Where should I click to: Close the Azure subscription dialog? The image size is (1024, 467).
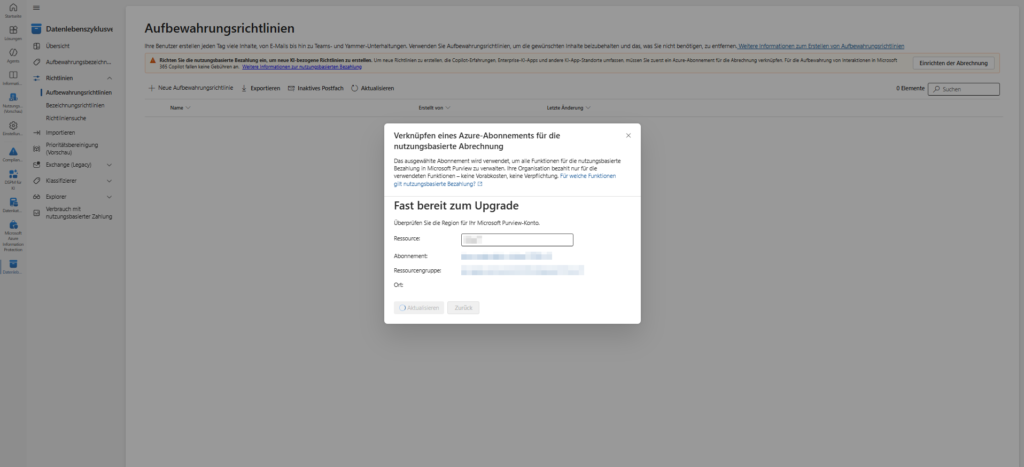pyautogui.click(x=628, y=135)
